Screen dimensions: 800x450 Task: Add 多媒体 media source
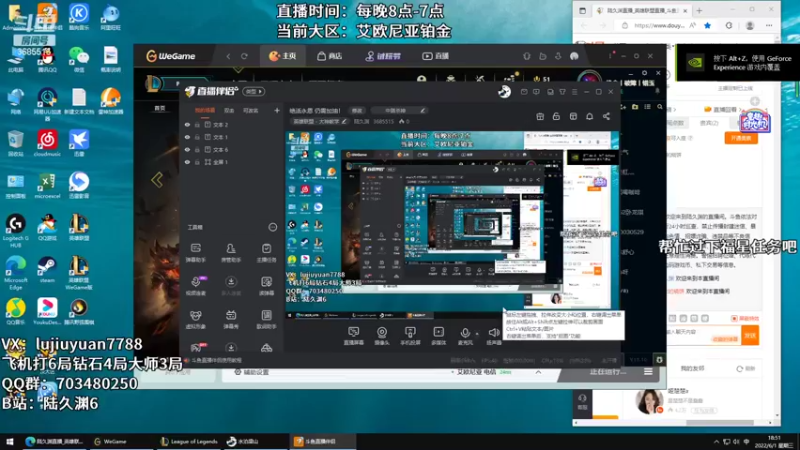coord(438,336)
